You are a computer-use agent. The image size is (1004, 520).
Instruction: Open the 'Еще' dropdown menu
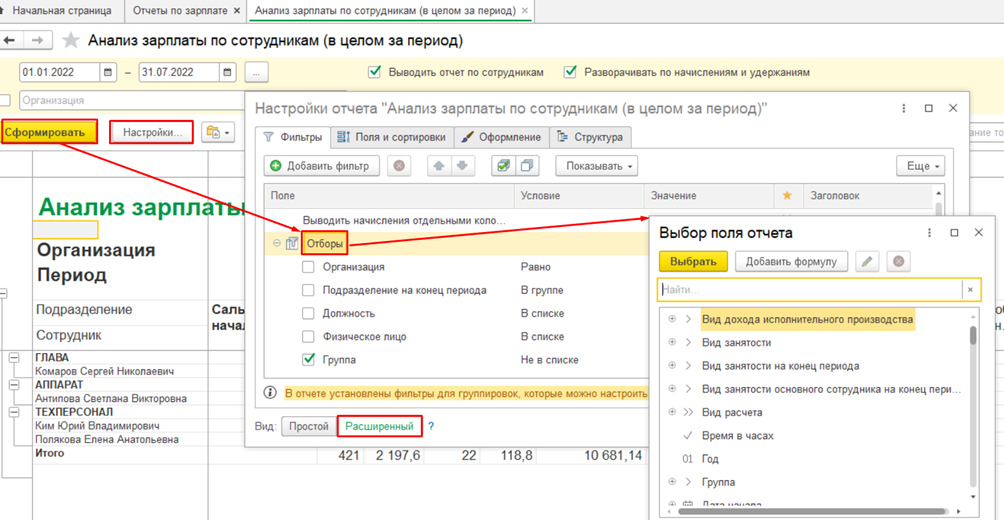[920, 166]
